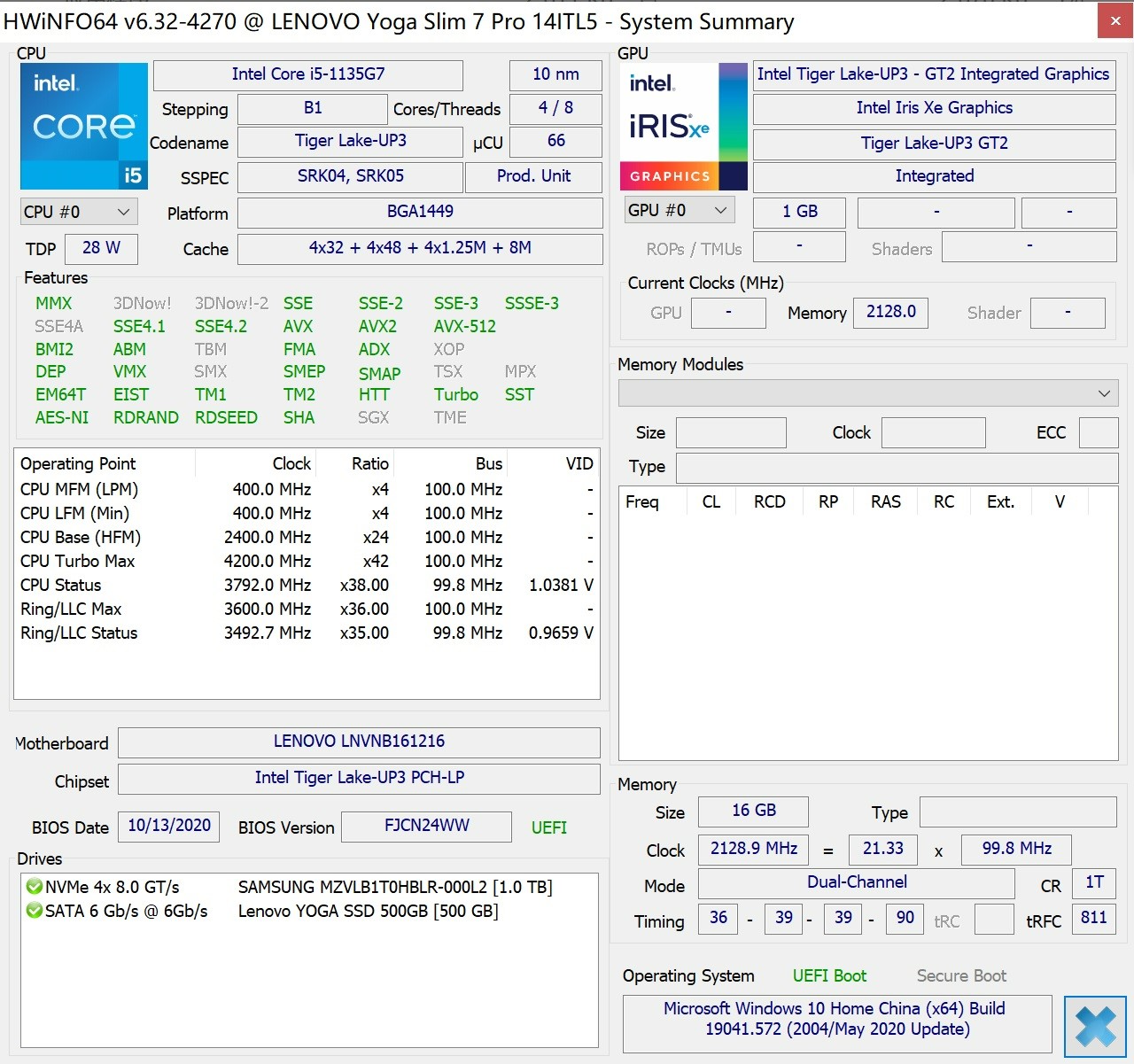Select the CPU LFM (Min) row
The height and width of the screenshot is (1064, 1134).
[x=307, y=514]
